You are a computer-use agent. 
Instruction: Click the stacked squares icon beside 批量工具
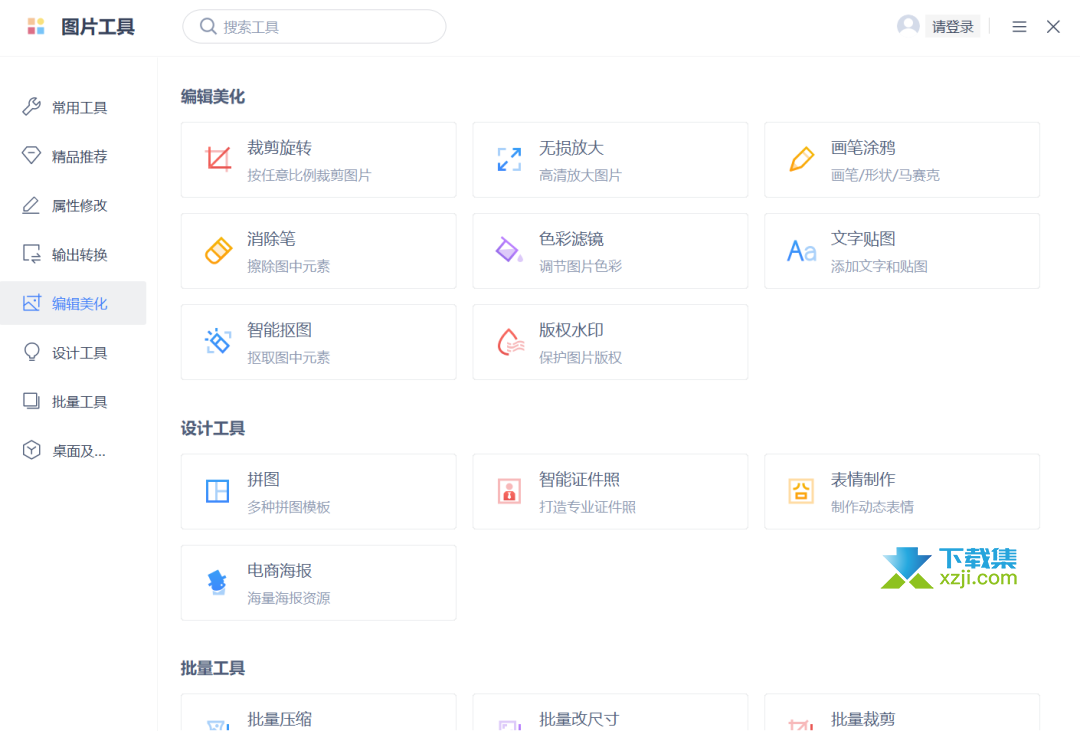click(x=32, y=401)
